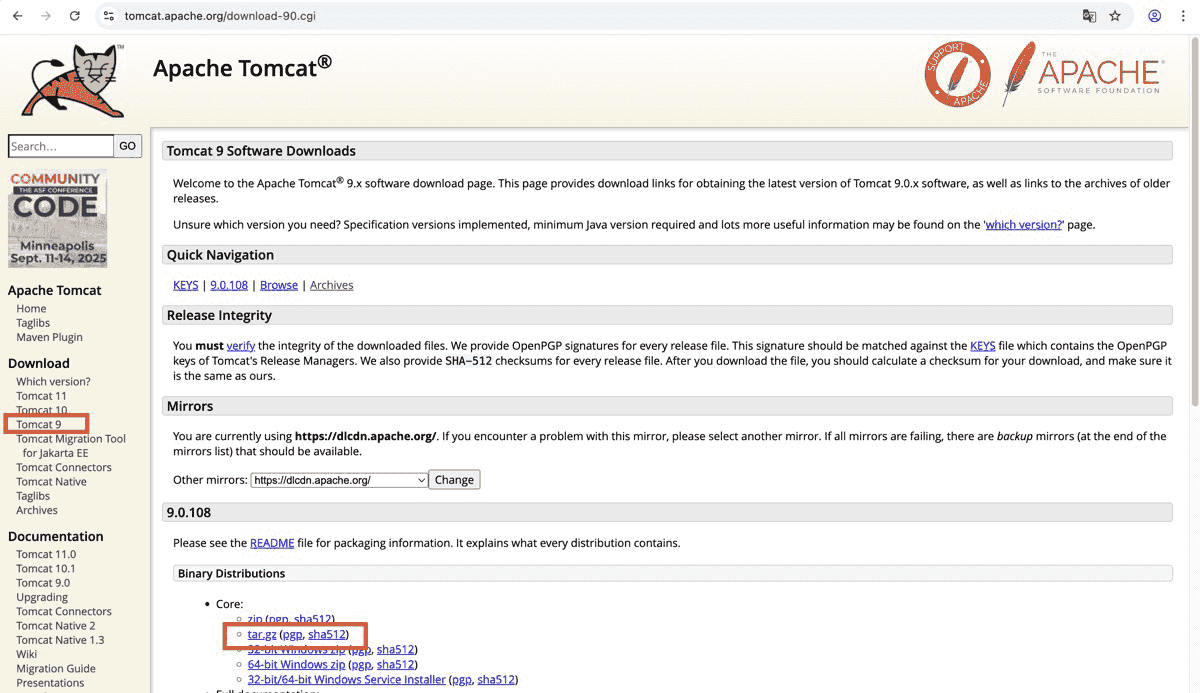Click the Apache Software Foundation logo

[1083, 74]
